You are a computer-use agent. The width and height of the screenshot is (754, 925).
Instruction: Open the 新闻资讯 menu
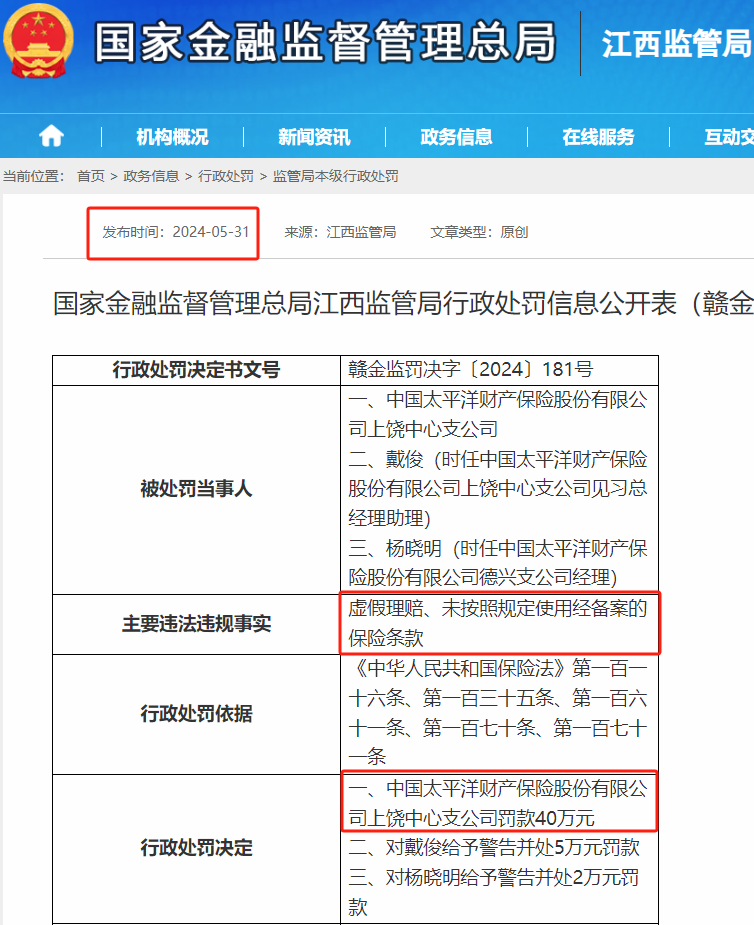pos(314,137)
